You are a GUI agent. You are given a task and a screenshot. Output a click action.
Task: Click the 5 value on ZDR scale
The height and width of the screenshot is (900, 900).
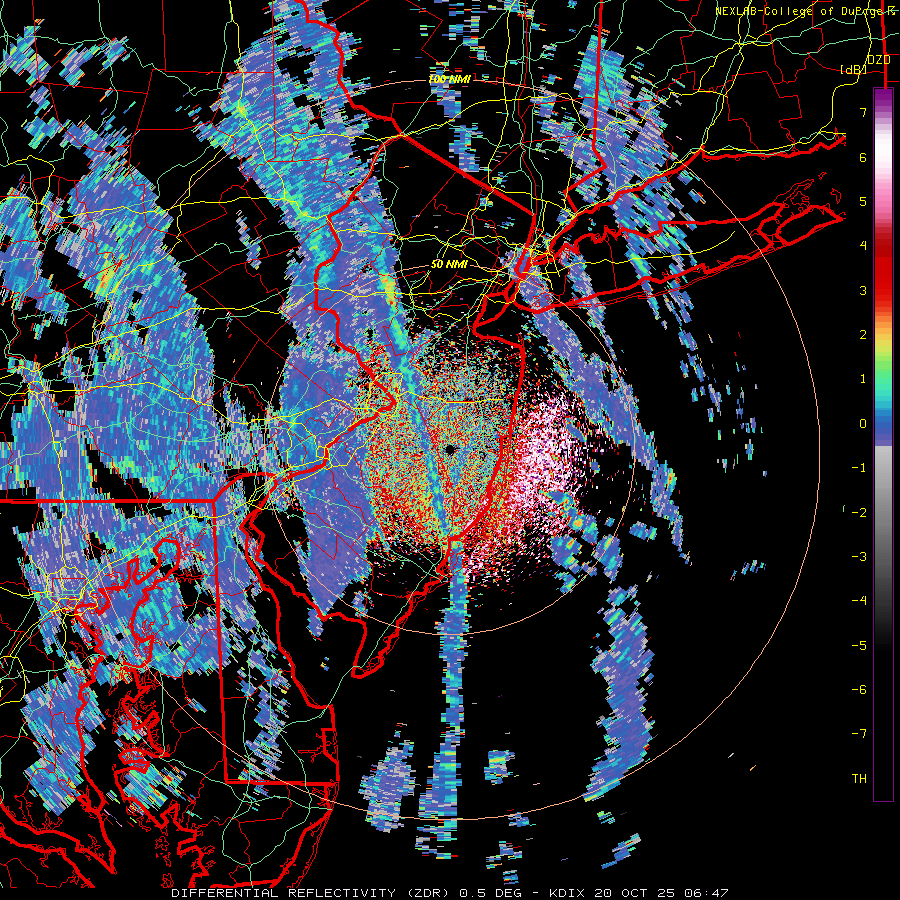pos(863,201)
